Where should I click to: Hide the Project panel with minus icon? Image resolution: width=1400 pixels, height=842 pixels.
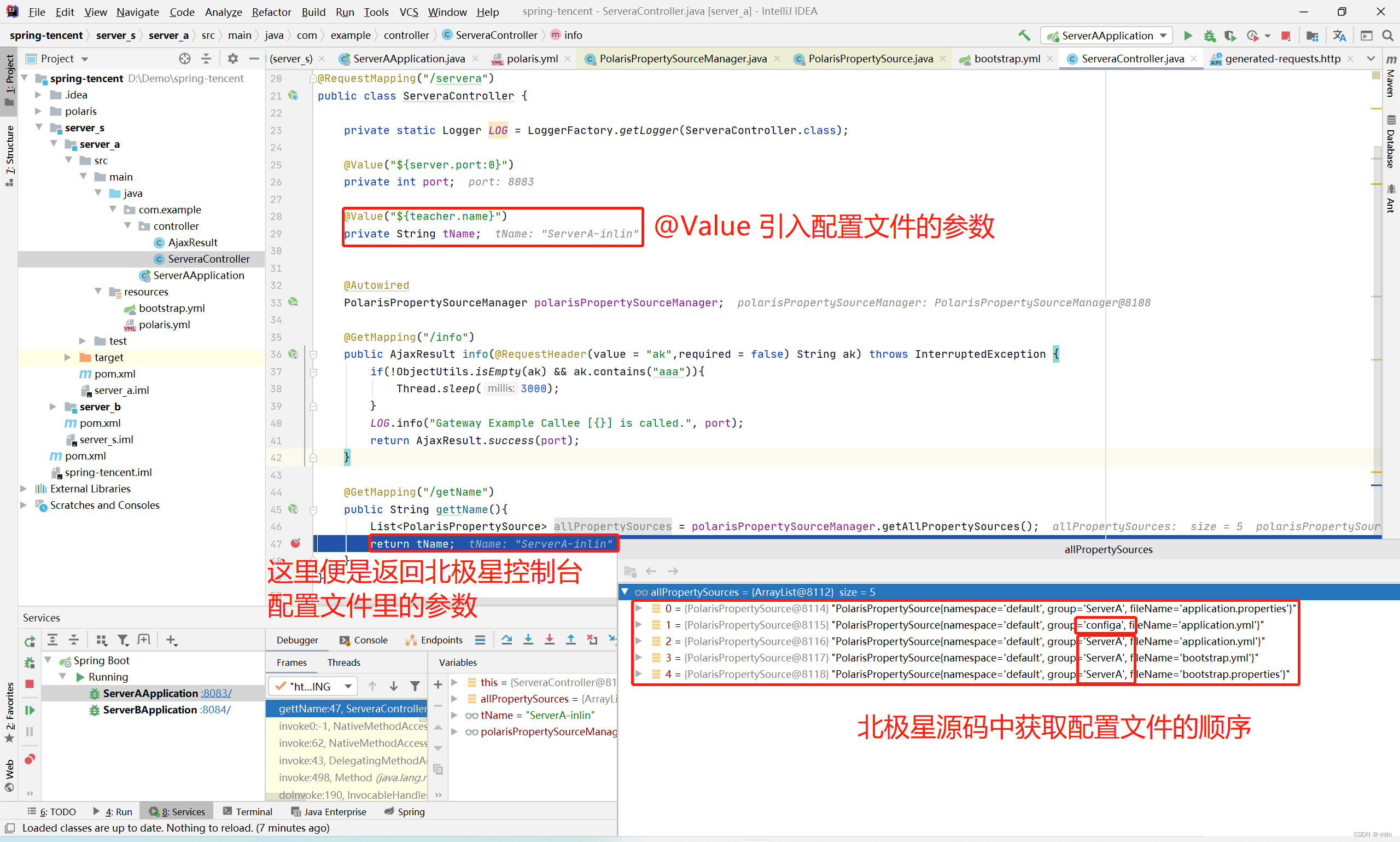(254, 59)
